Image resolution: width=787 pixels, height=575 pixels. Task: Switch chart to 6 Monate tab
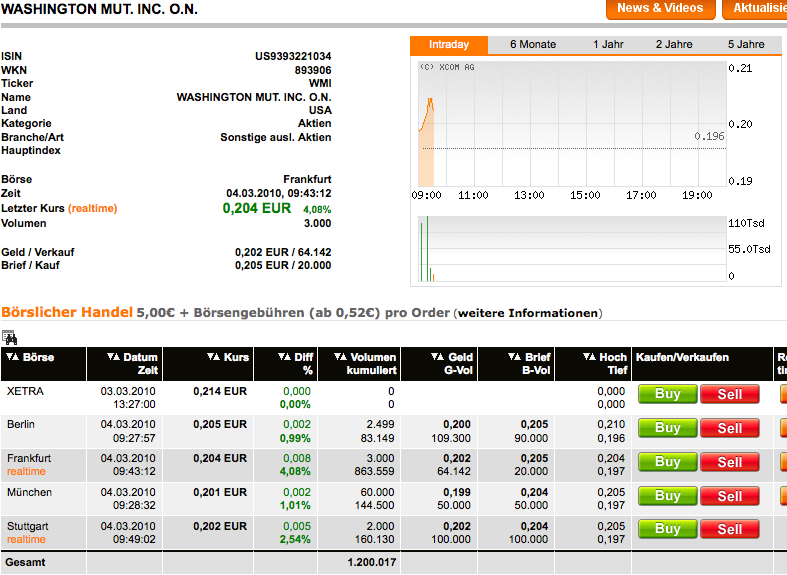coord(533,45)
